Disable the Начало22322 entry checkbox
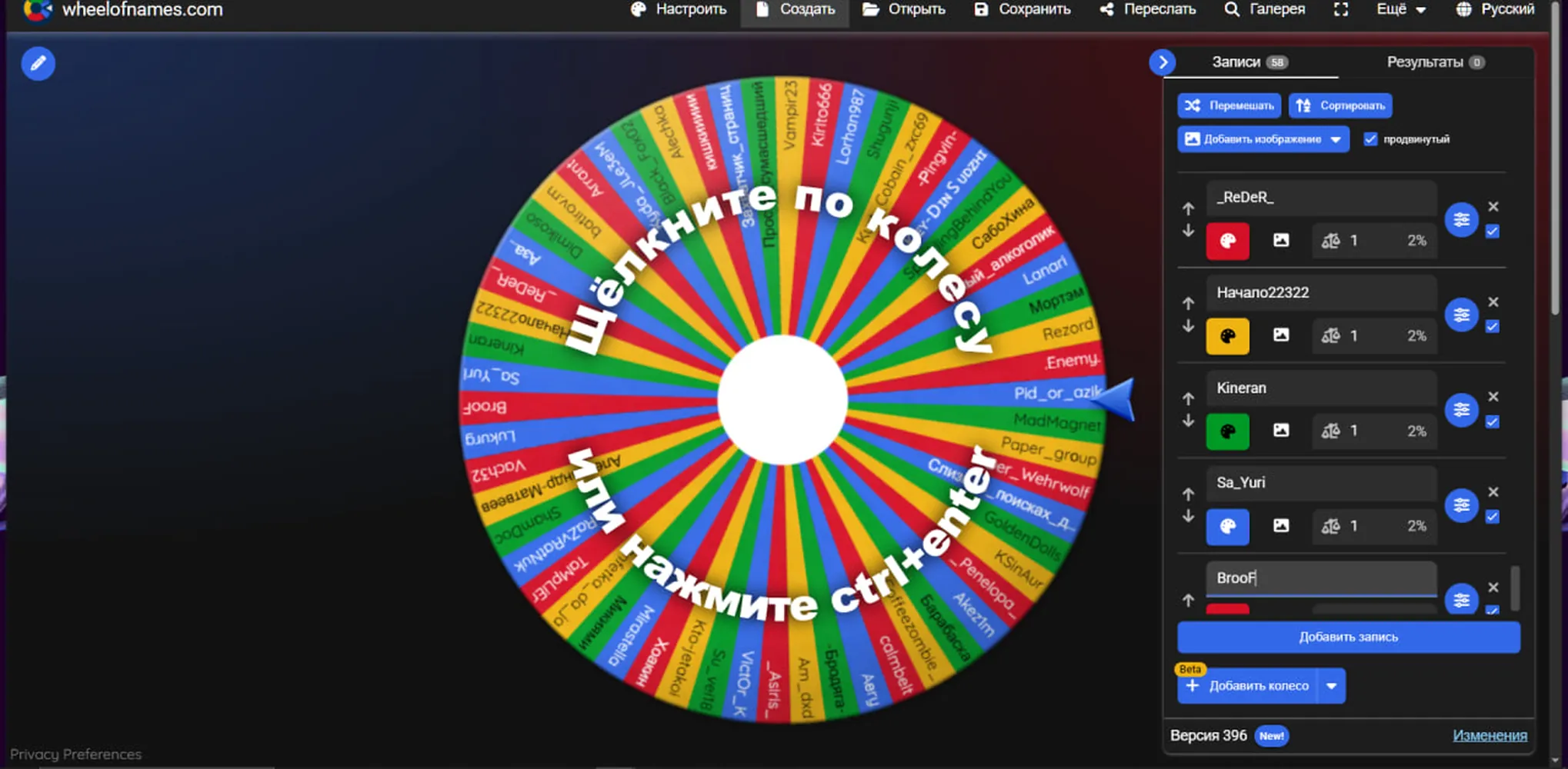The height and width of the screenshot is (769, 1568). tap(1493, 327)
